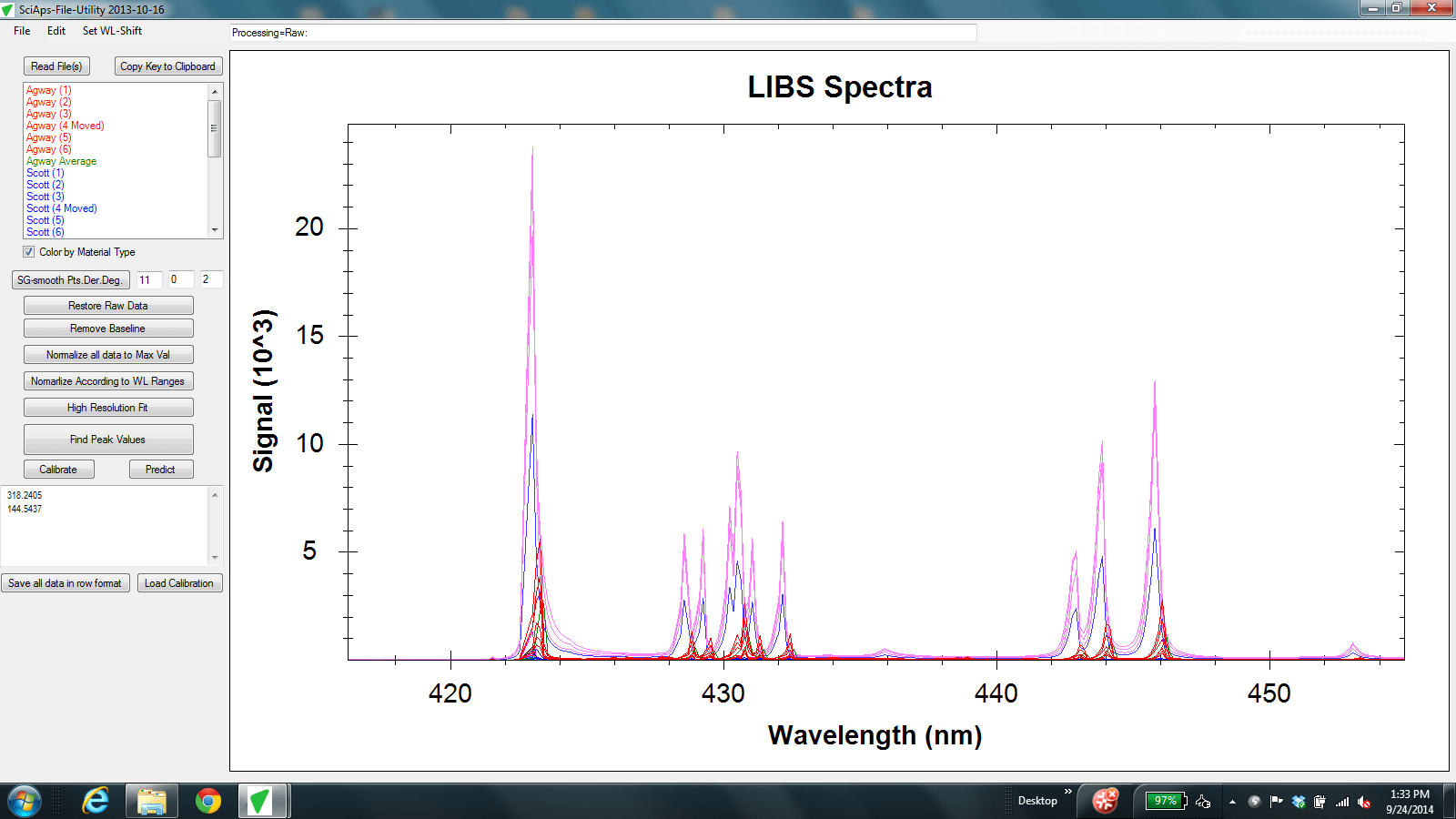Click the Processing=Raw text field
This screenshot has width=1456, height=819.
(x=603, y=33)
